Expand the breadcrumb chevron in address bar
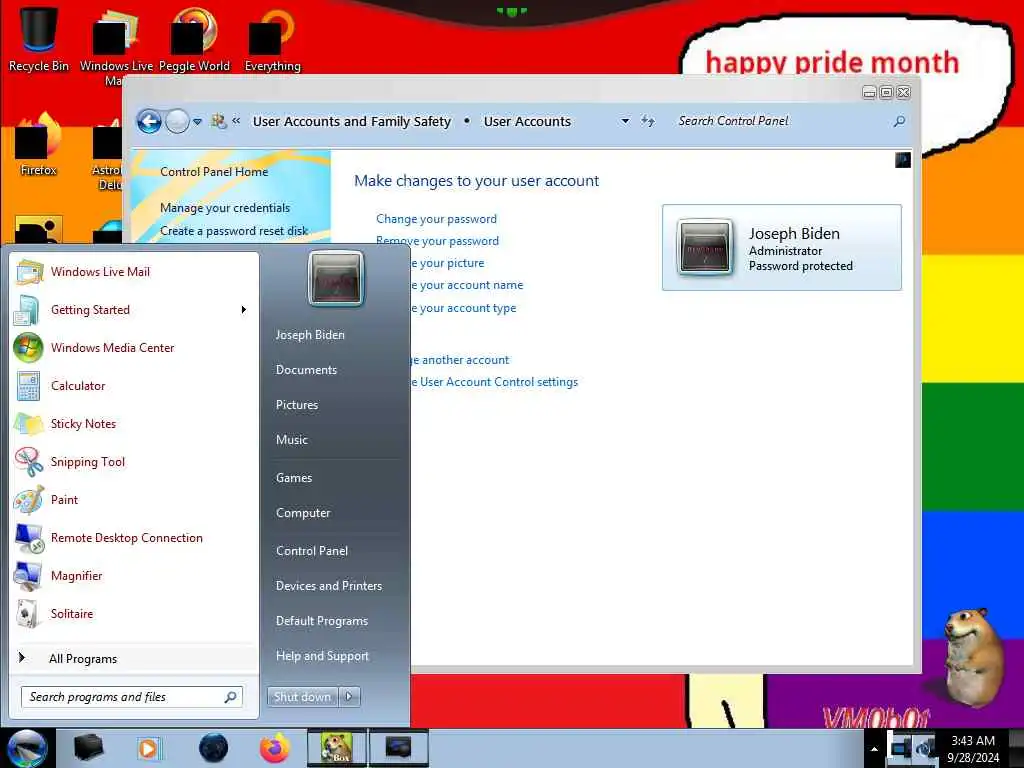The image size is (1024, 768). pyautogui.click(x=236, y=121)
